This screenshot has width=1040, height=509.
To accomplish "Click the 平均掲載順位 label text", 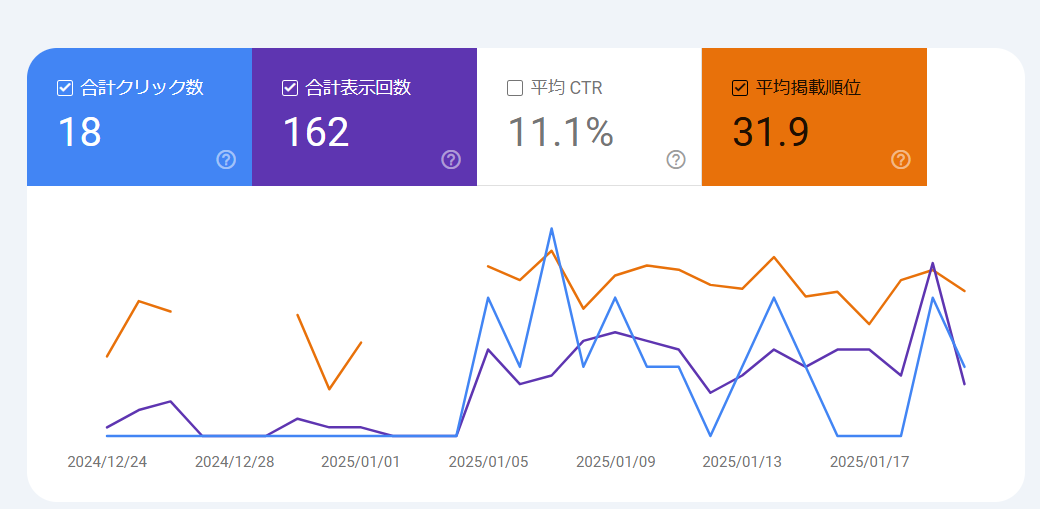I will [809, 88].
